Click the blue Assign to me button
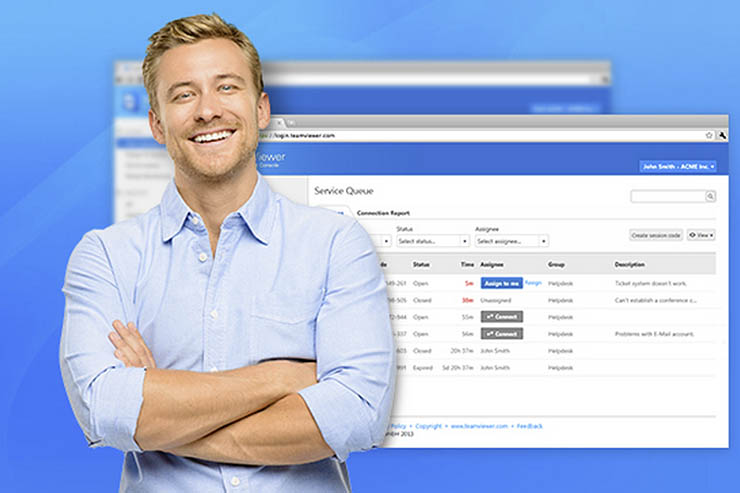The image size is (740, 493). pos(501,283)
